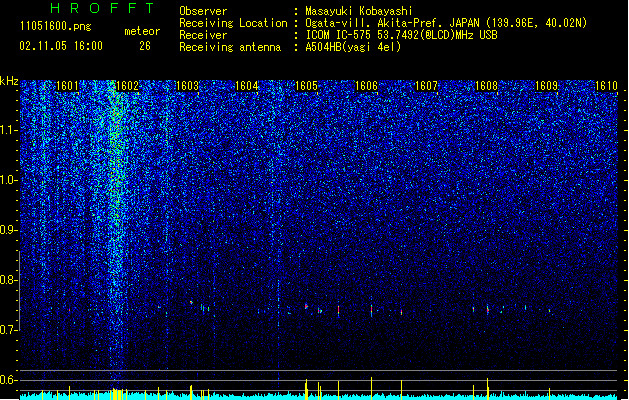Click the 1.0 kHz axis label
Viewport: 629px width, 400px height.
(9, 180)
